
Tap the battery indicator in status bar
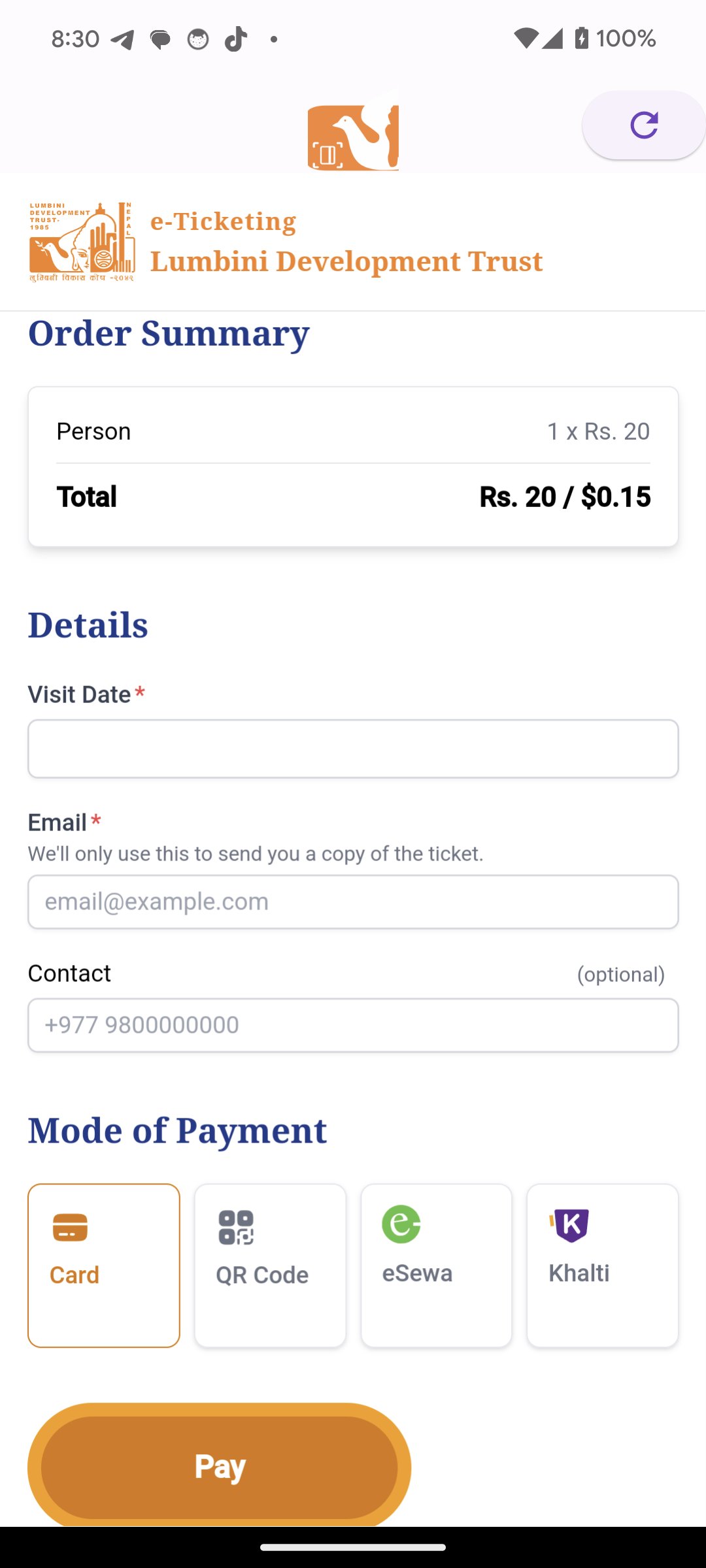coord(581,39)
